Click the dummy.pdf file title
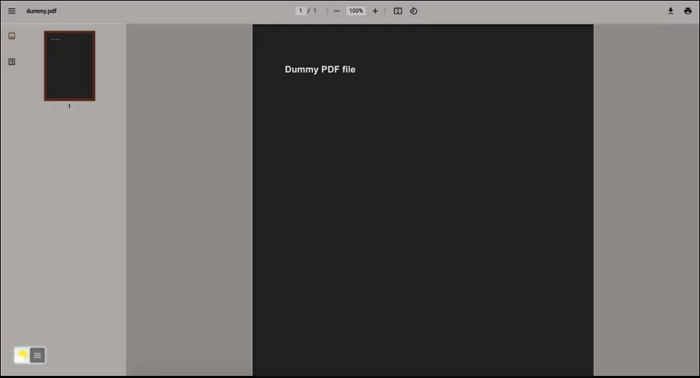The width and height of the screenshot is (700, 378). point(41,11)
